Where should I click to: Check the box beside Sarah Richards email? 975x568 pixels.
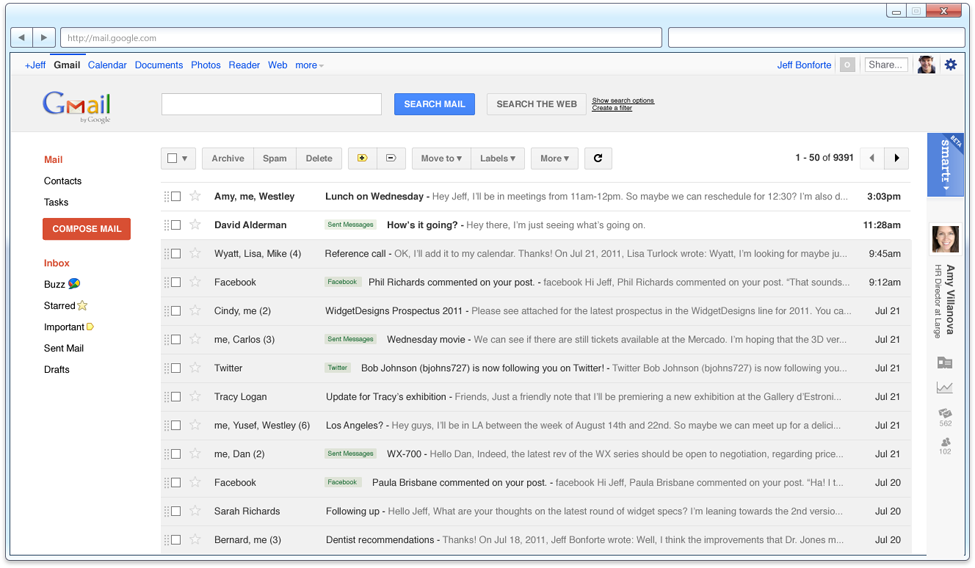pos(176,511)
